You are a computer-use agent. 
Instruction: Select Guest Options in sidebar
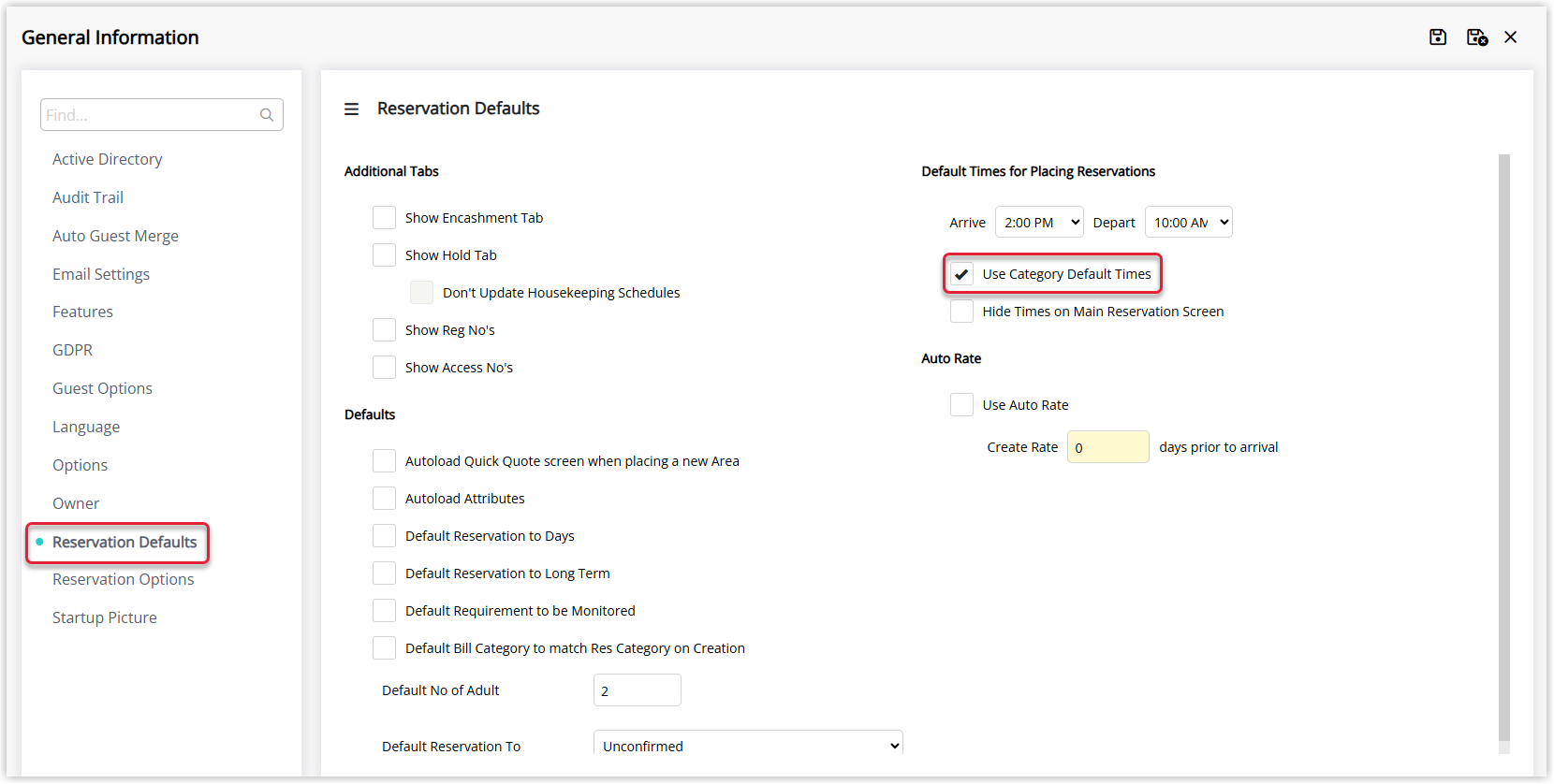coord(102,388)
